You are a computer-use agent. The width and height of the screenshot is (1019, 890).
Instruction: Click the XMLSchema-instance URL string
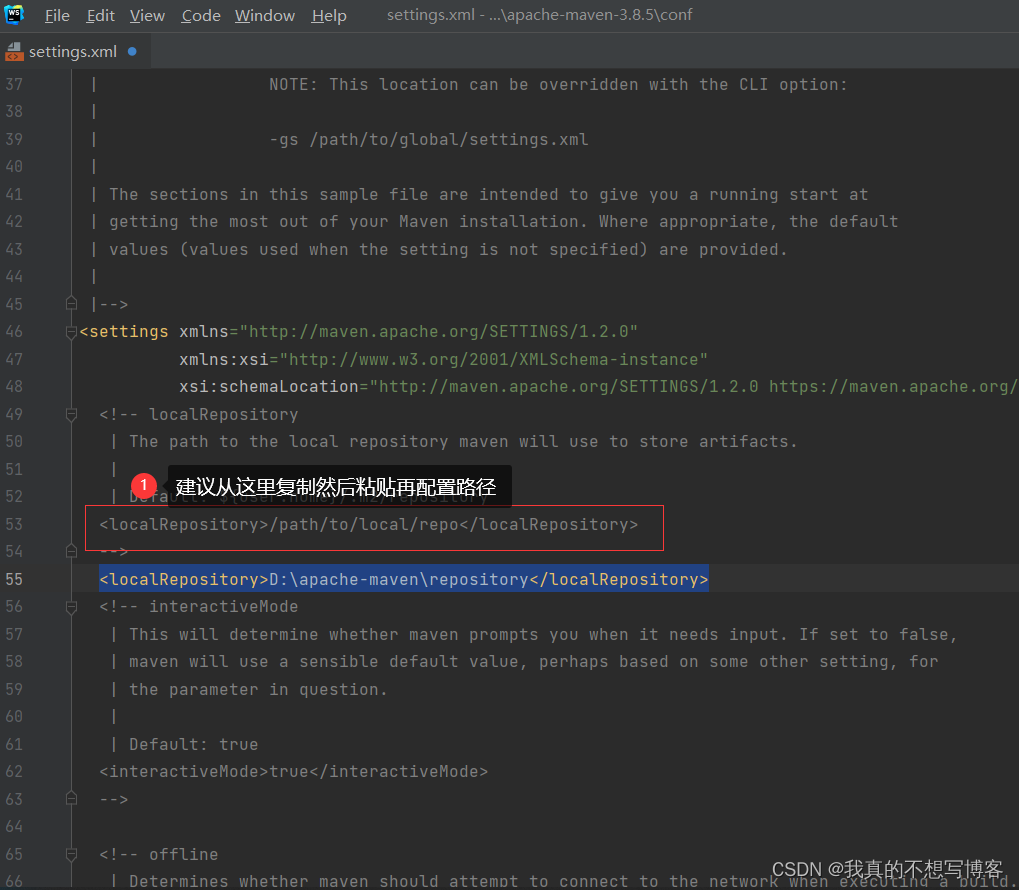click(493, 360)
